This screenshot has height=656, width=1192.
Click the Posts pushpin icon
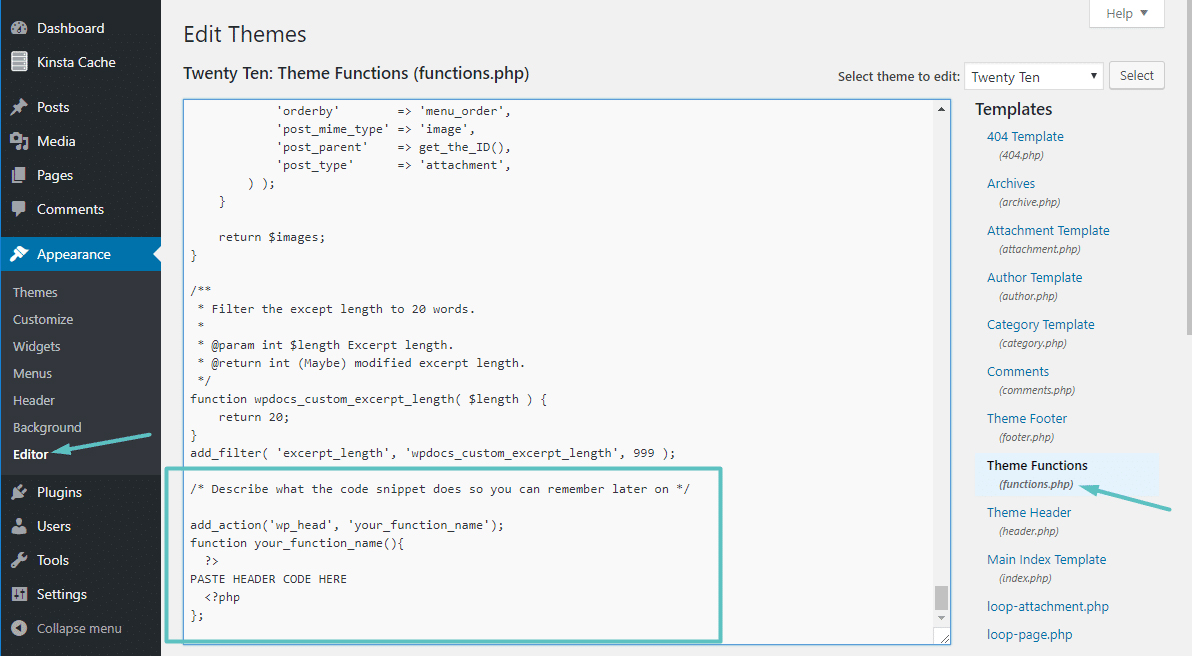[x=19, y=107]
